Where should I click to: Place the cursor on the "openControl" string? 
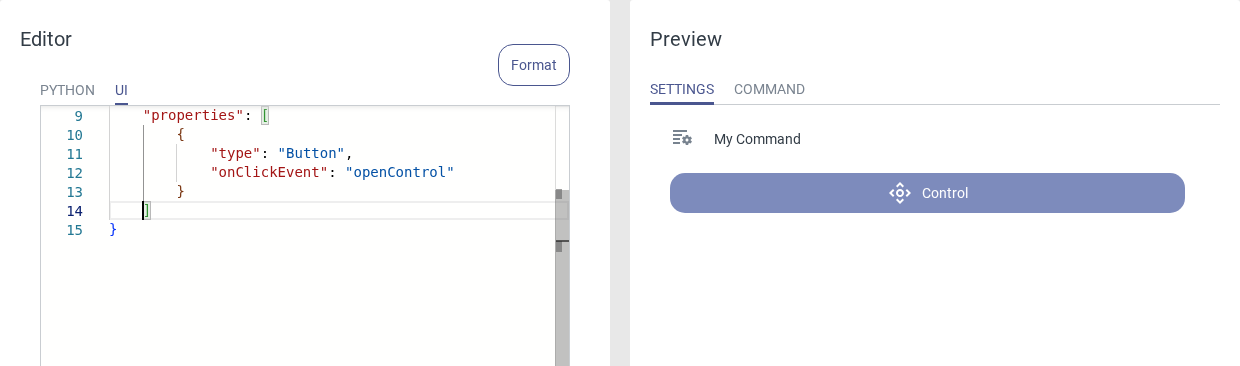tap(400, 173)
